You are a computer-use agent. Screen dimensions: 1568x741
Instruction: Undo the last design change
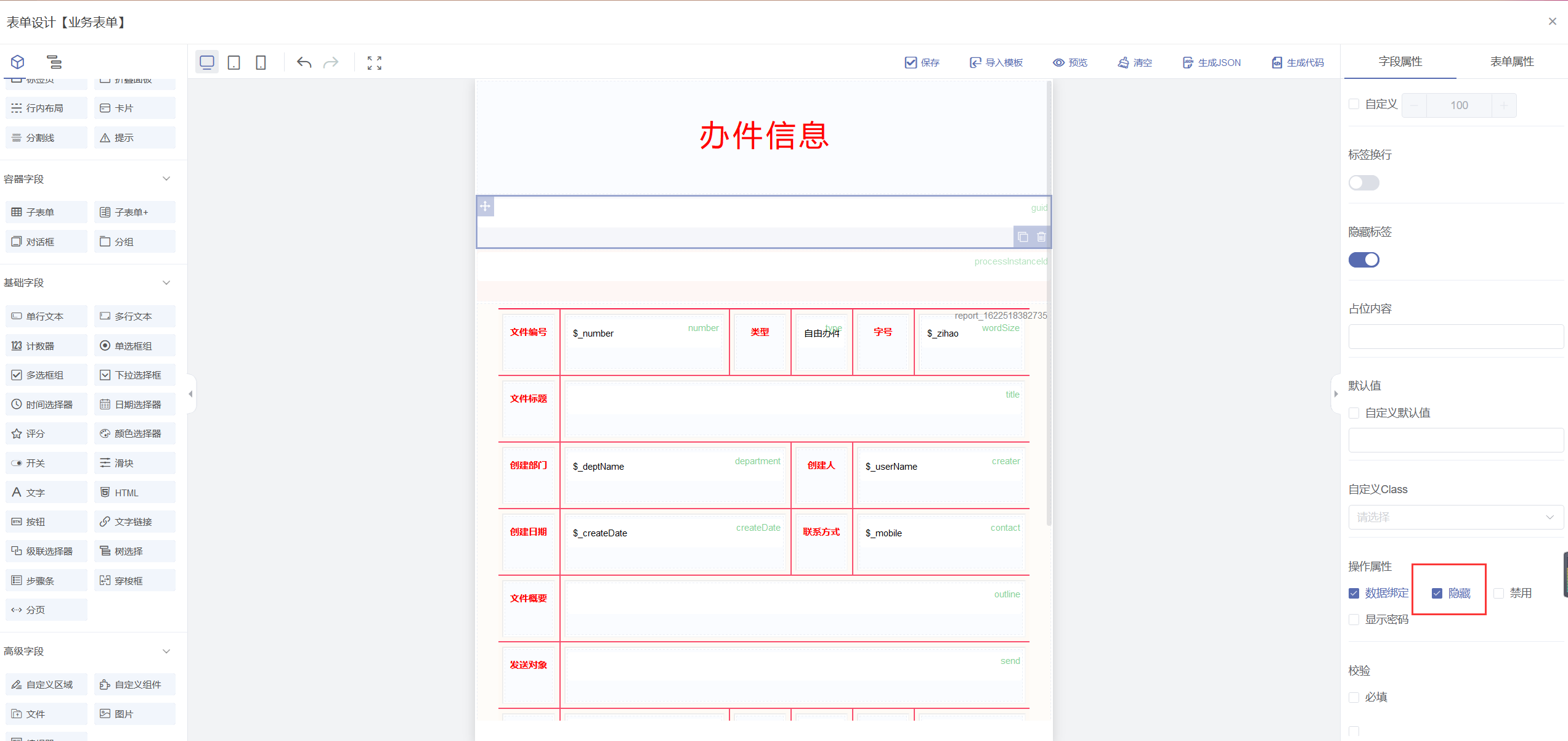tap(304, 62)
